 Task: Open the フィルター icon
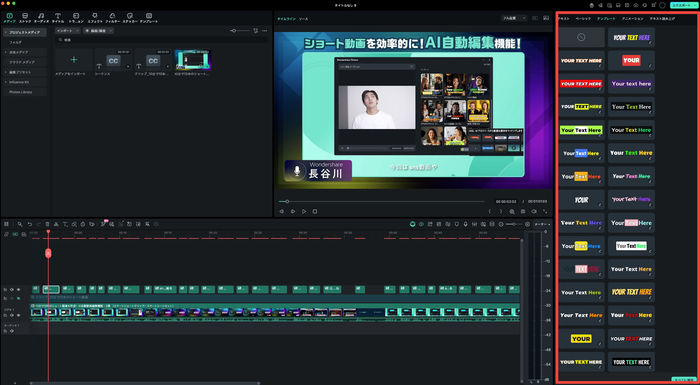point(112,16)
